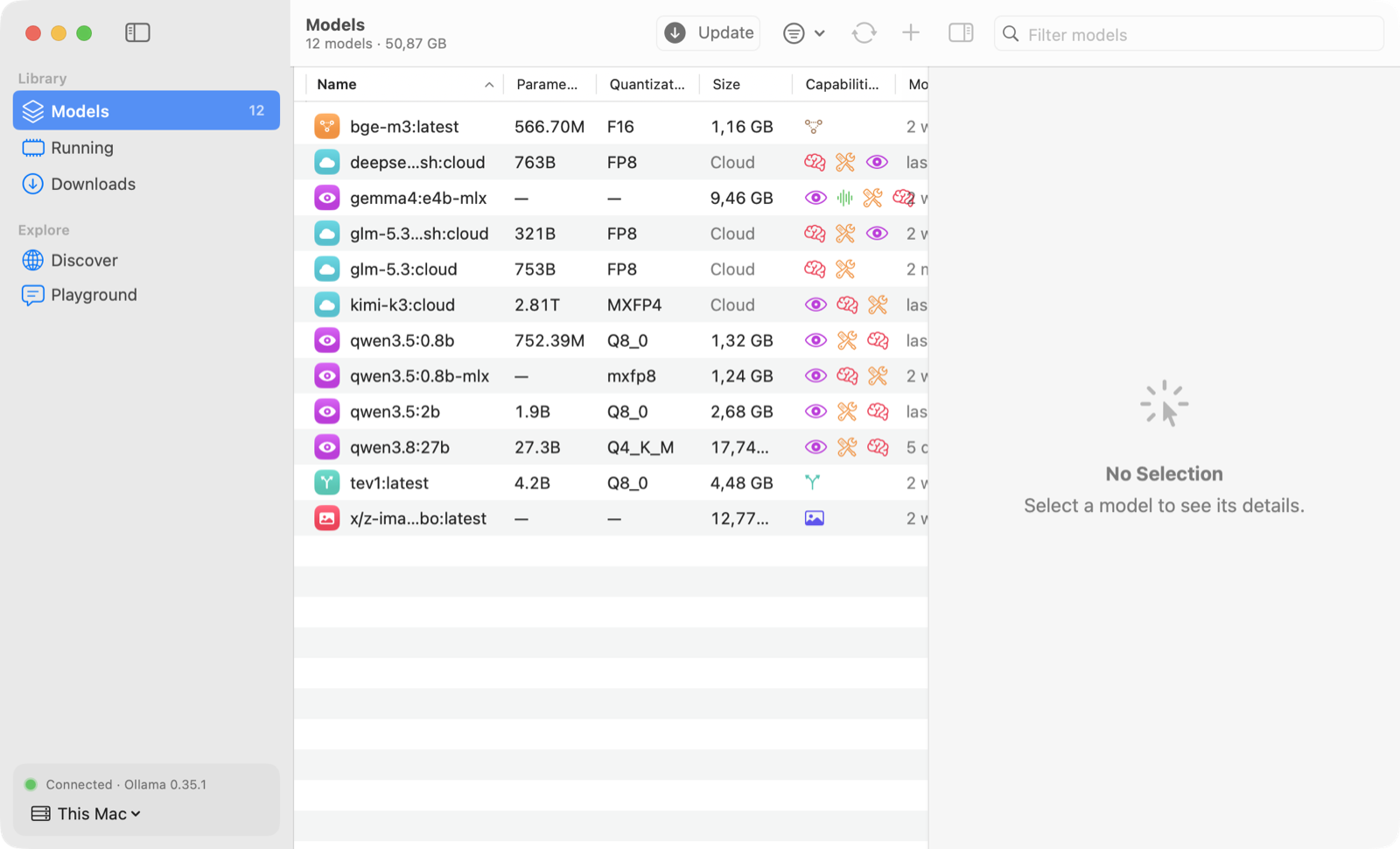Select the qwen3.5:2b model name

(395, 411)
